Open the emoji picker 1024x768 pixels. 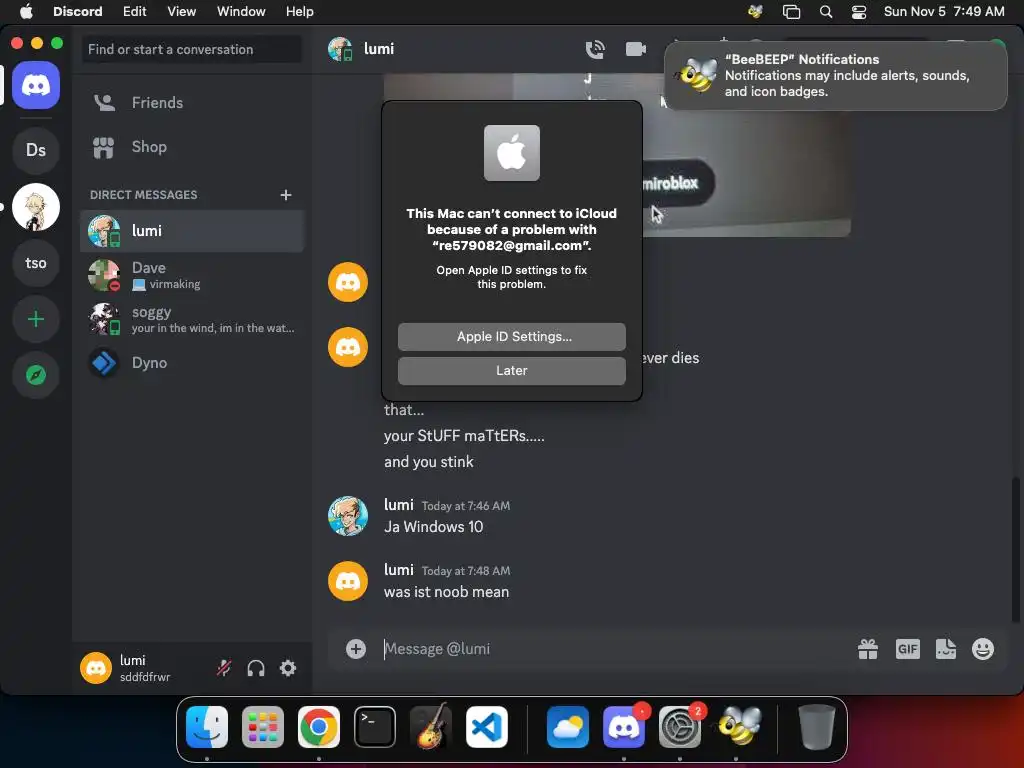[x=983, y=648]
